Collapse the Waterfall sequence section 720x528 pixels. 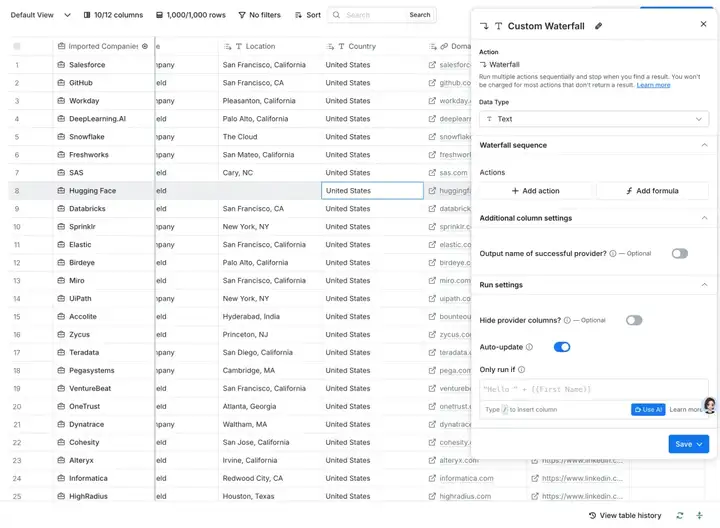click(x=704, y=145)
